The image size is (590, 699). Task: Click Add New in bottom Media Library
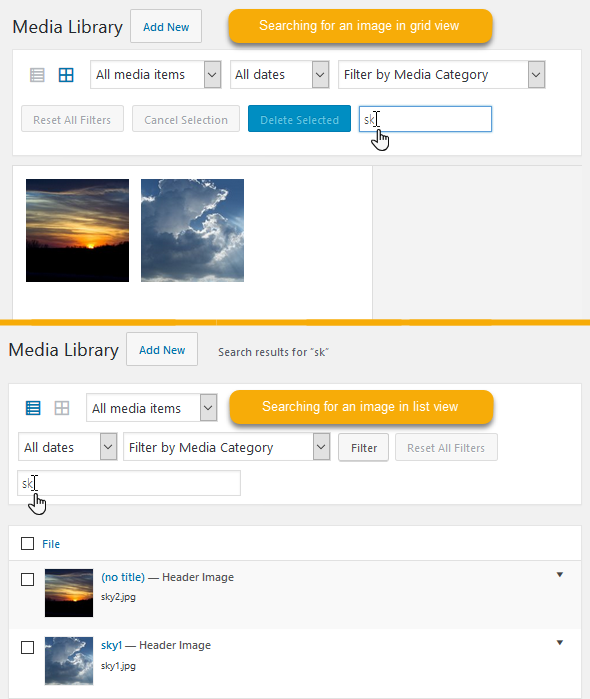pyautogui.click(x=162, y=350)
